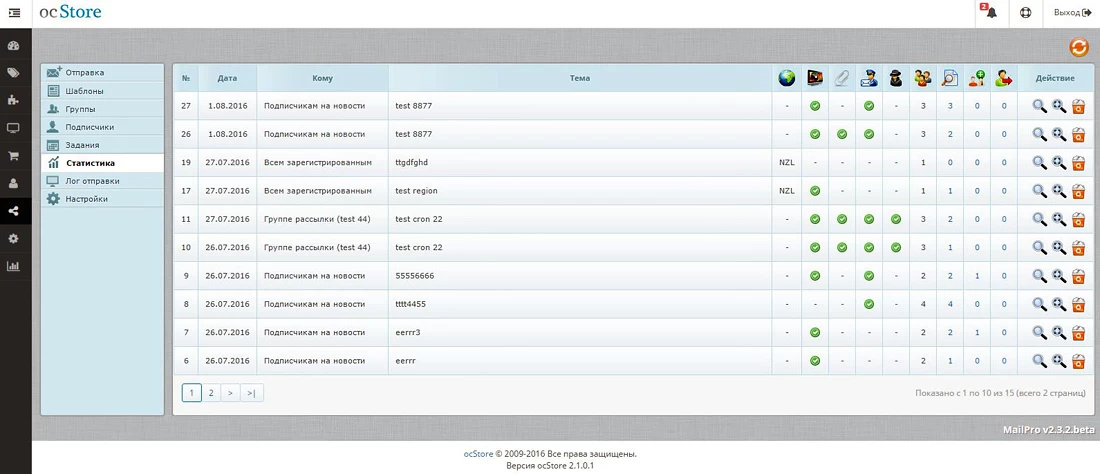Open the sales cart sidebar icon
The image size is (1100, 474).
pyautogui.click(x=13, y=156)
